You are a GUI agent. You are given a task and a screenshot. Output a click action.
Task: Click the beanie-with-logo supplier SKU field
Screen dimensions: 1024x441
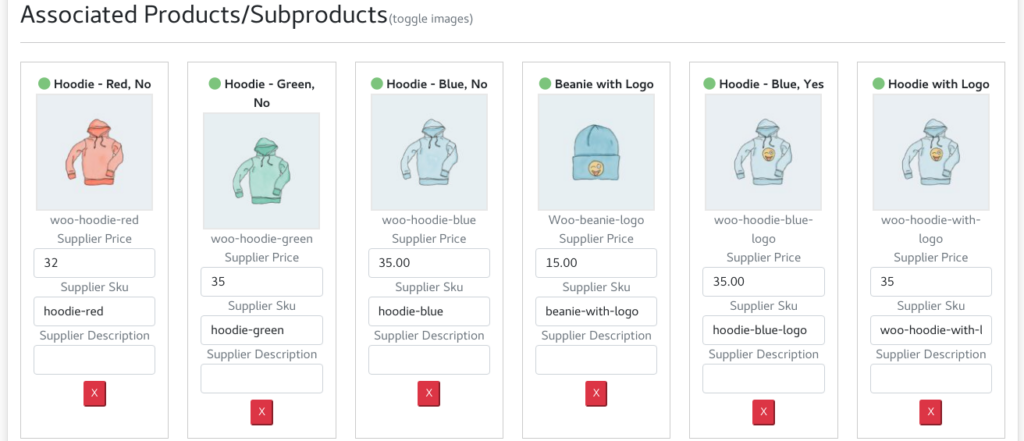click(596, 311)
